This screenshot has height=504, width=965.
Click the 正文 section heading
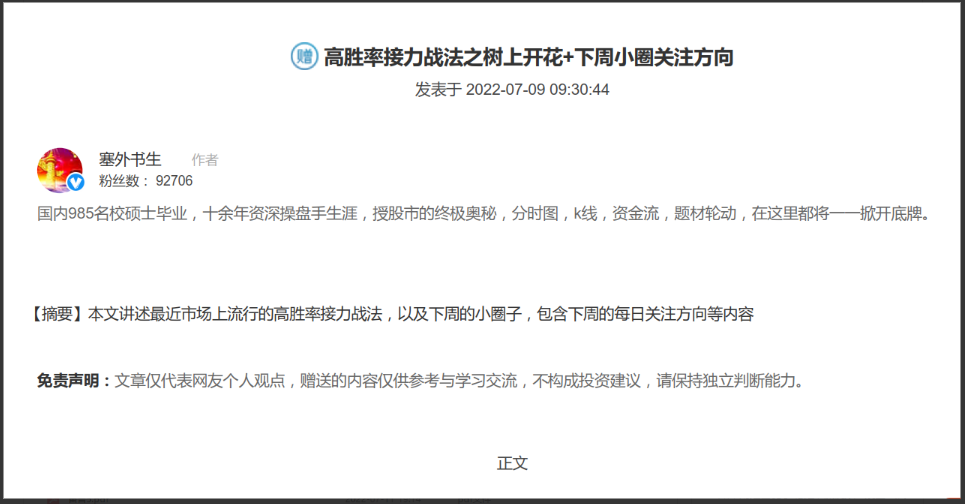pos(512,463)
